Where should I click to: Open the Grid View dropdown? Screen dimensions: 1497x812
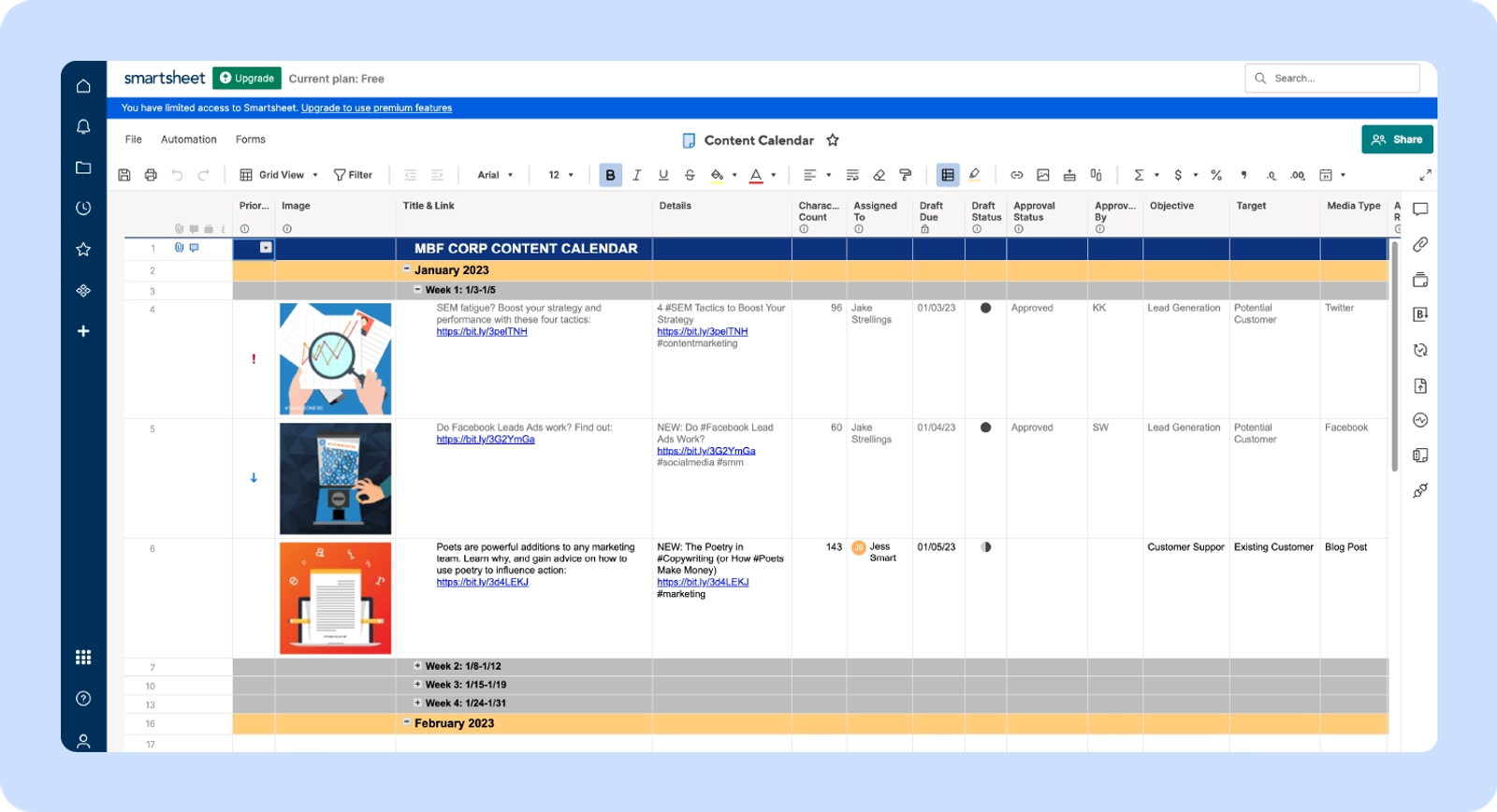pyautogui.click(x=280, y=175)
